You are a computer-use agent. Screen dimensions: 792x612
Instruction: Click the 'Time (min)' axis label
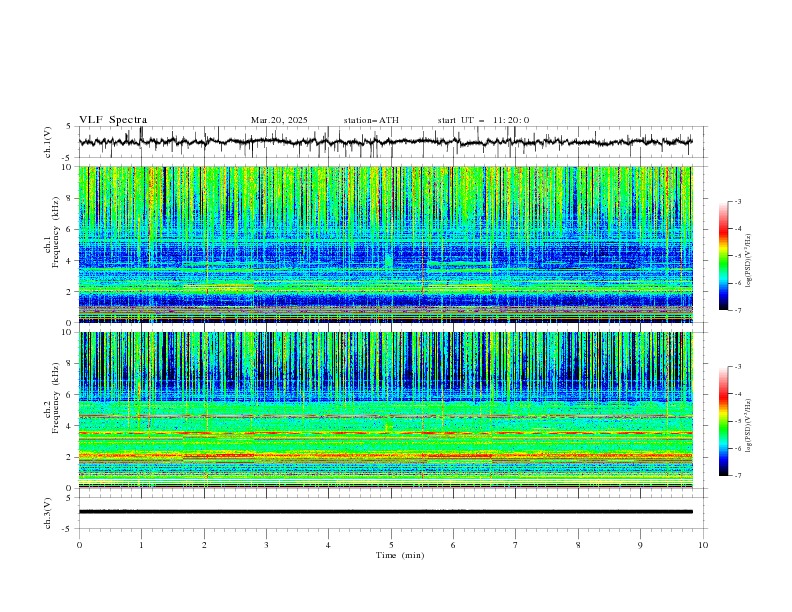click(400, 555)
